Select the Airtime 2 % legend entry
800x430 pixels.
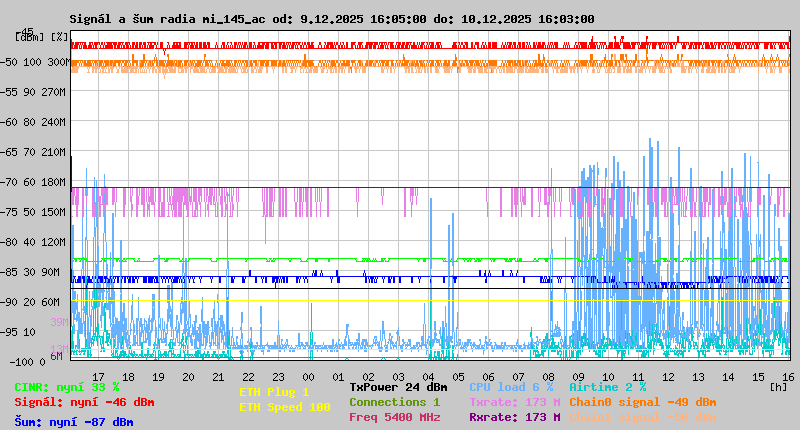pos(607,386)
